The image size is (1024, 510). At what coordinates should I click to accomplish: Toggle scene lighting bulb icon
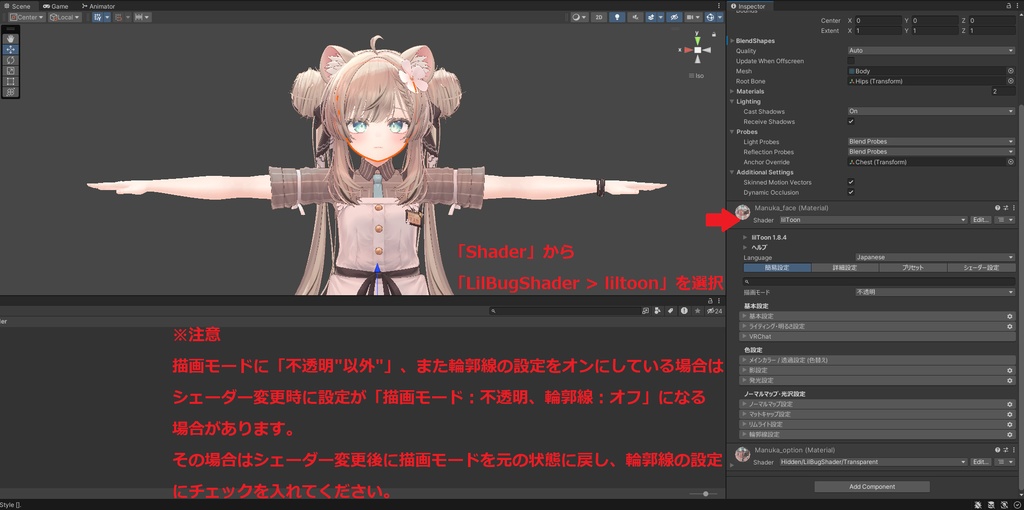pos(617,17)
